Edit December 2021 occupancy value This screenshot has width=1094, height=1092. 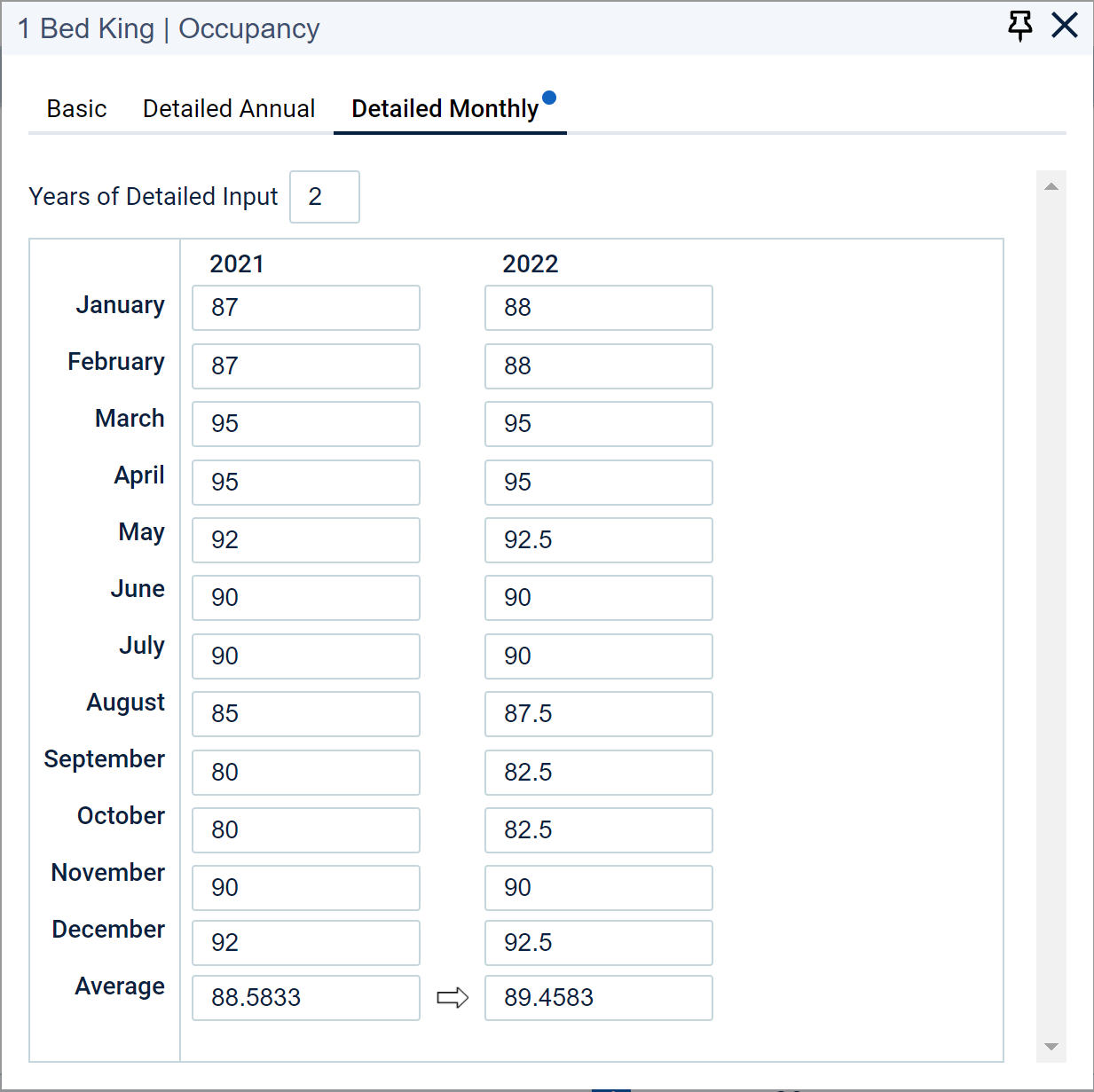(x=306, y=943)
